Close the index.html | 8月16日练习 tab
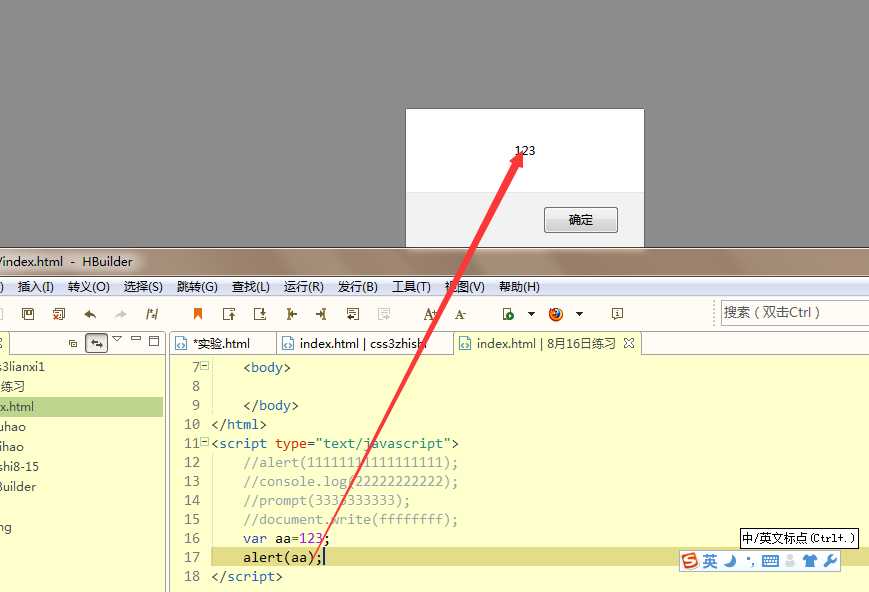869x592 pixels. pos(628,343)
